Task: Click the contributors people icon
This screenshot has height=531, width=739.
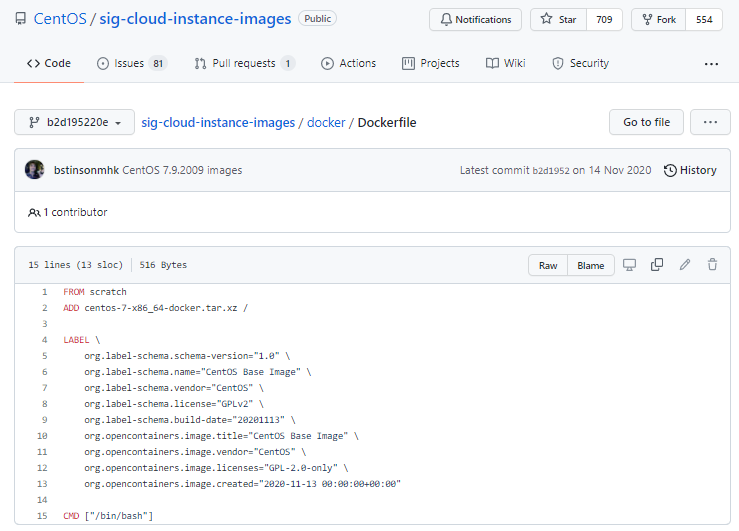Action: point(34,212)
